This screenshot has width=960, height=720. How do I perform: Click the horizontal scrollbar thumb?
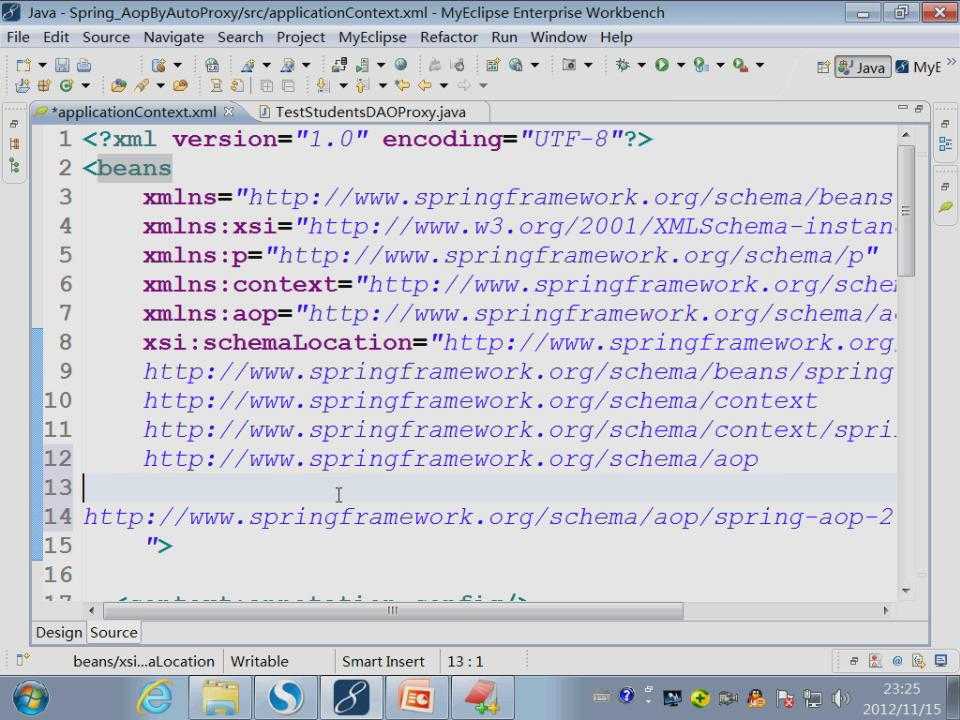click(393, 610)
